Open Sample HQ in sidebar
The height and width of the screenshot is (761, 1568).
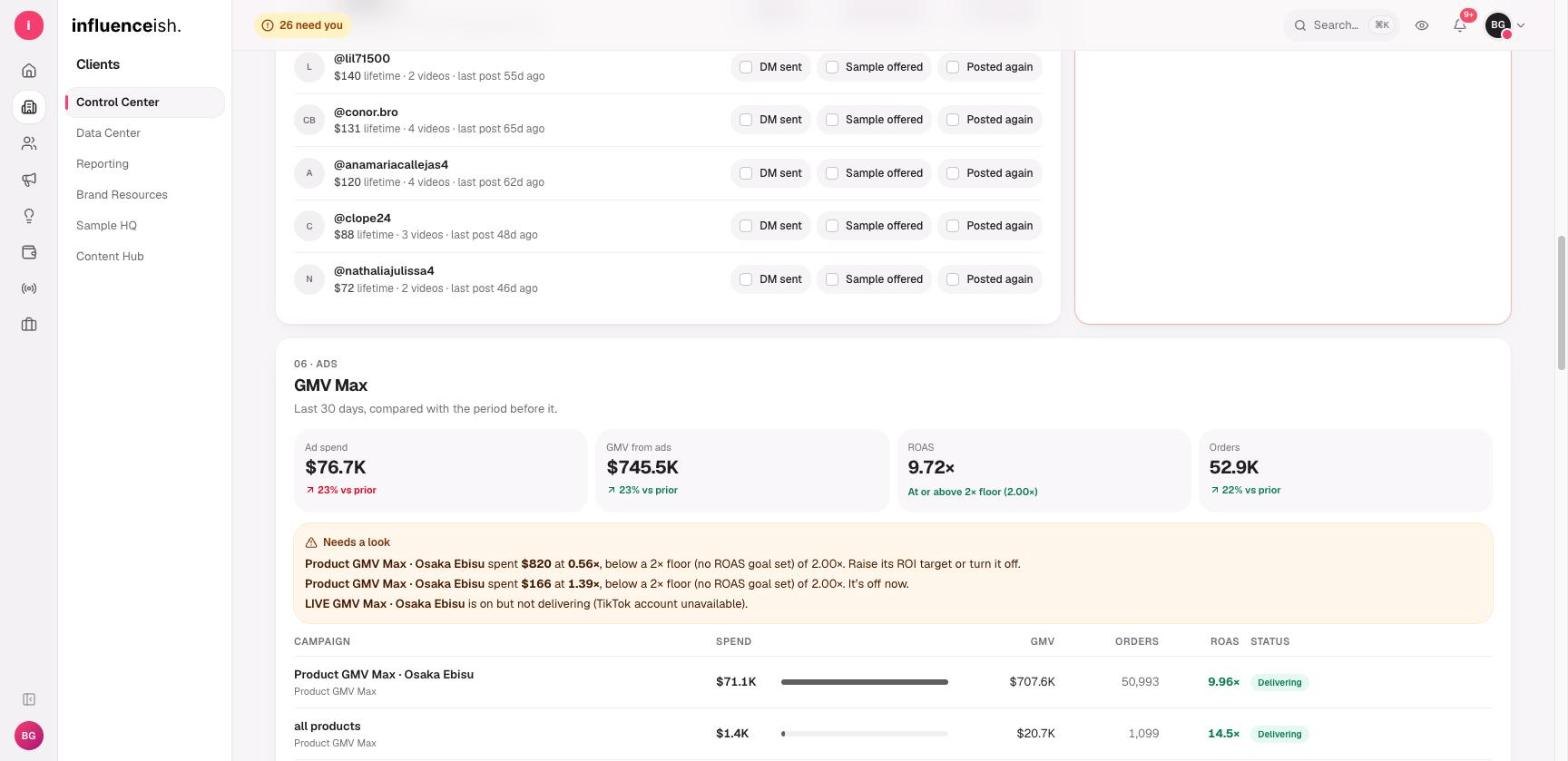106,226
